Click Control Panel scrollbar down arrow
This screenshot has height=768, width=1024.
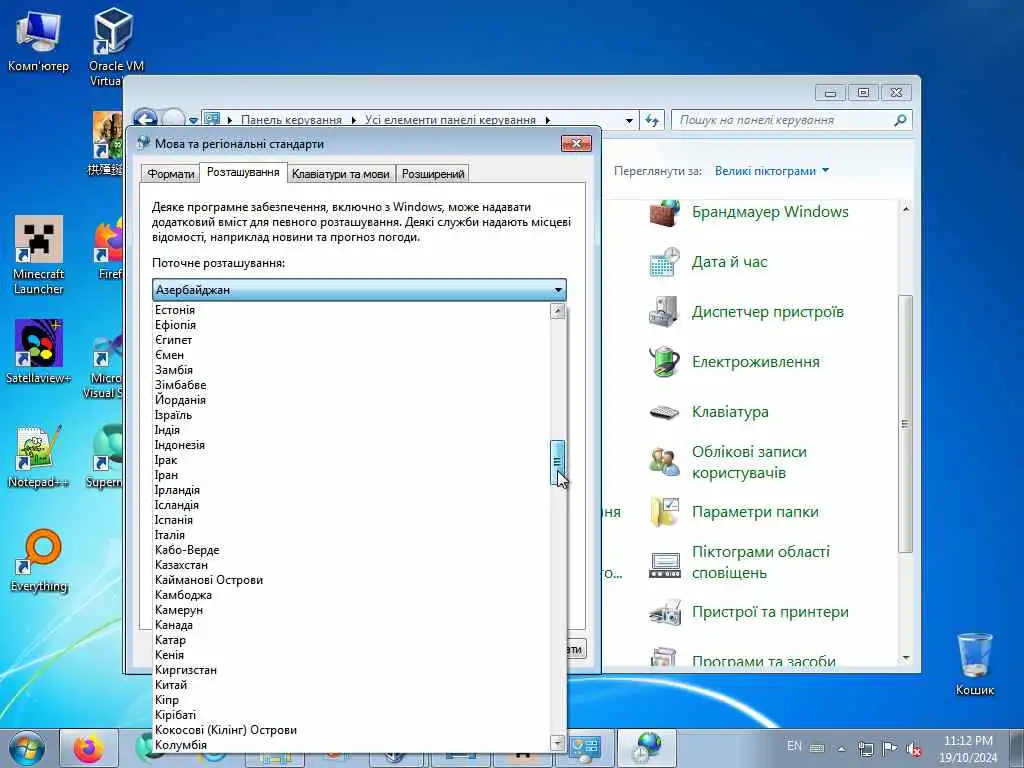pyautogui.click(x=905, y=658)
